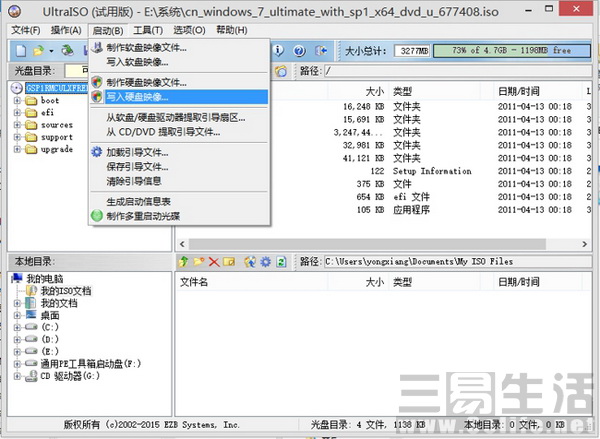
Task: Click the blue gear icon in local toolbar
Action: [266, 262]
